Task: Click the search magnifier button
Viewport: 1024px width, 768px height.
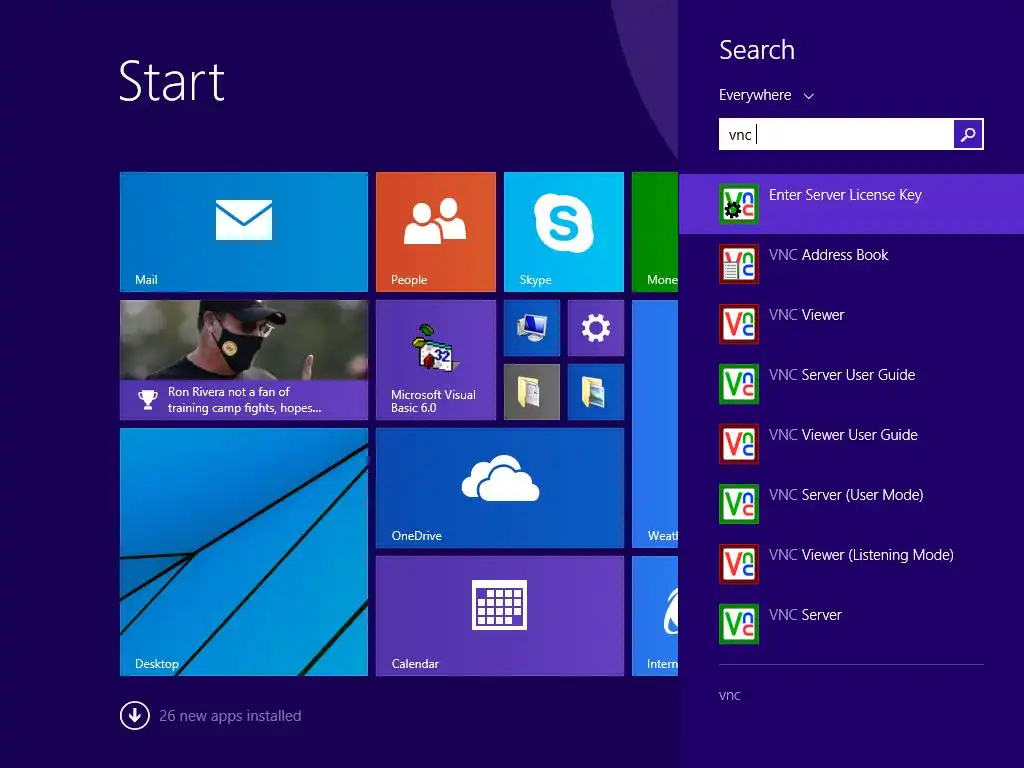Action: coord(968,134)
